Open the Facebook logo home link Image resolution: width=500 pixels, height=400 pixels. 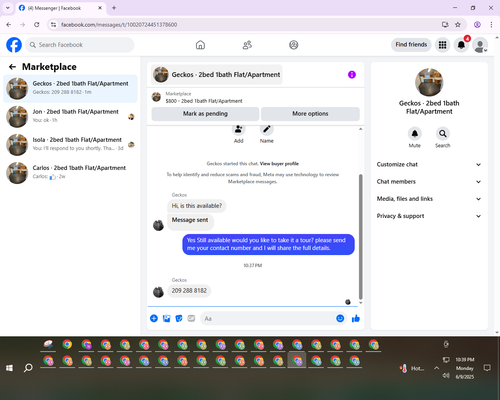click(x=14, y=45)
